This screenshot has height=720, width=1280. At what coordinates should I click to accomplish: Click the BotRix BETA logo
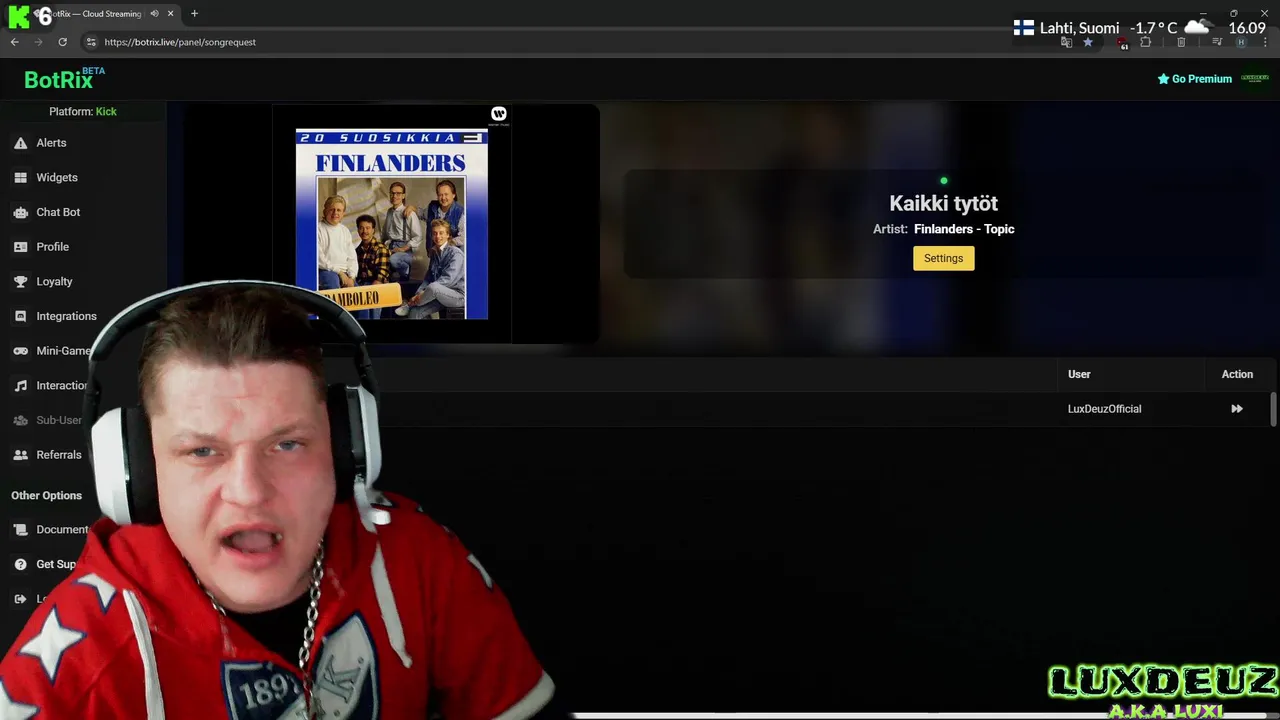click(64, 79)
